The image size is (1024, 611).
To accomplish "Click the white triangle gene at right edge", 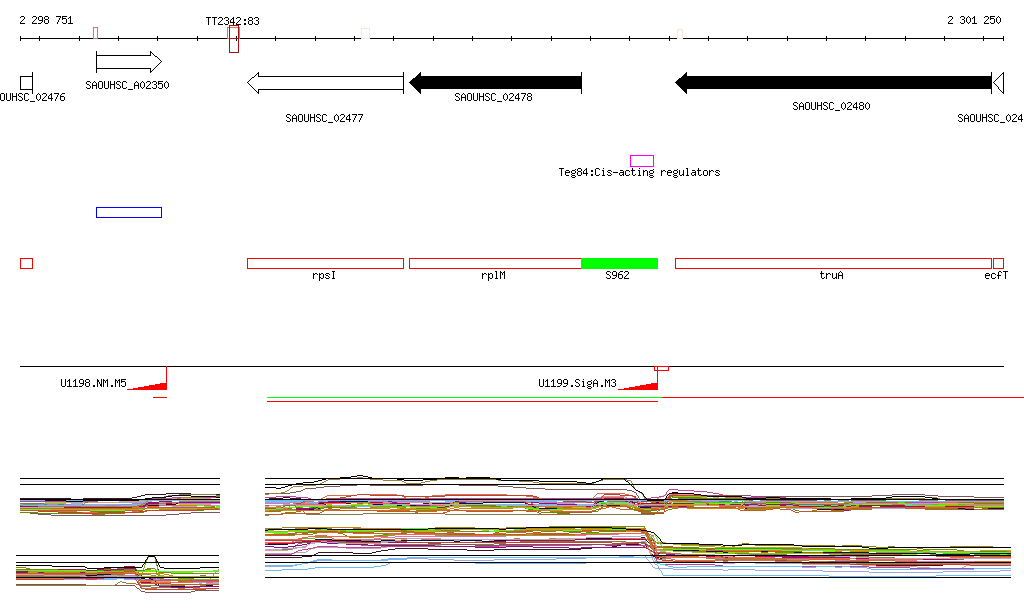I will coord(999,83).
